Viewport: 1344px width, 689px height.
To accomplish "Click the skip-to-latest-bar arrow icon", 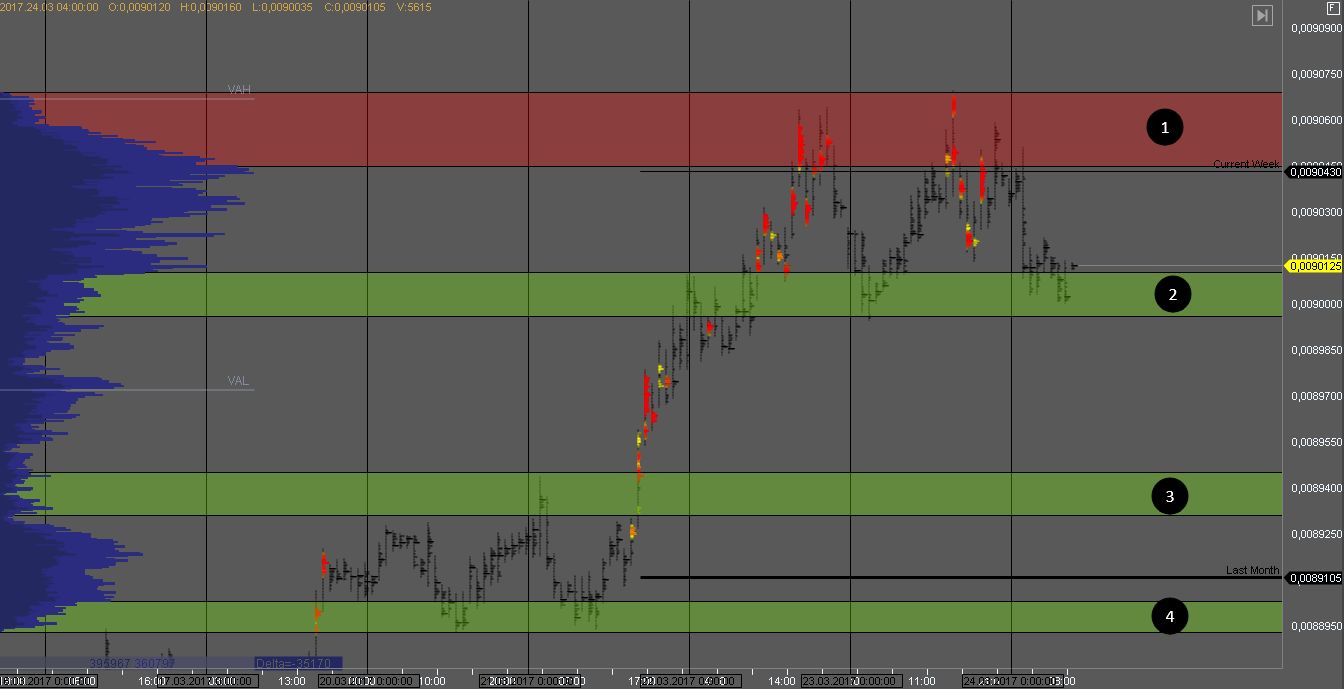I will 1262,15.
